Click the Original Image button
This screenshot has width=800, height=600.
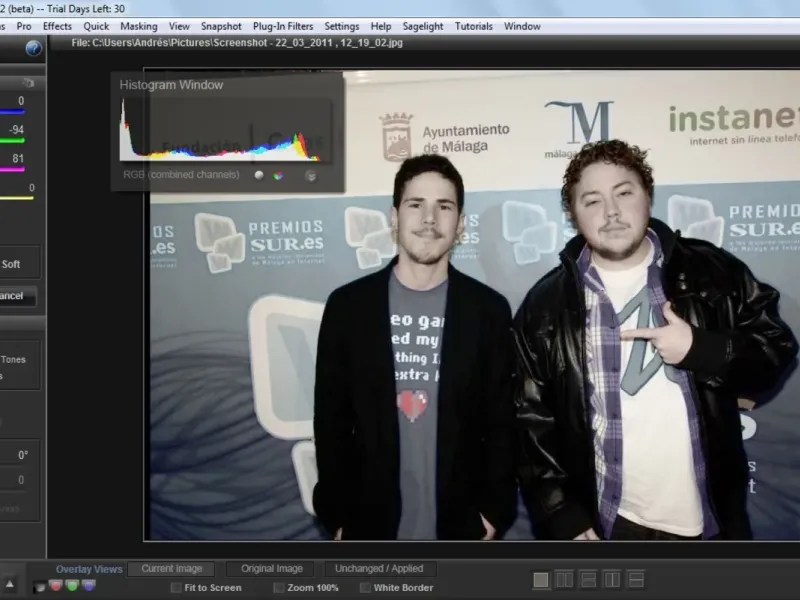tap(272, 568)
